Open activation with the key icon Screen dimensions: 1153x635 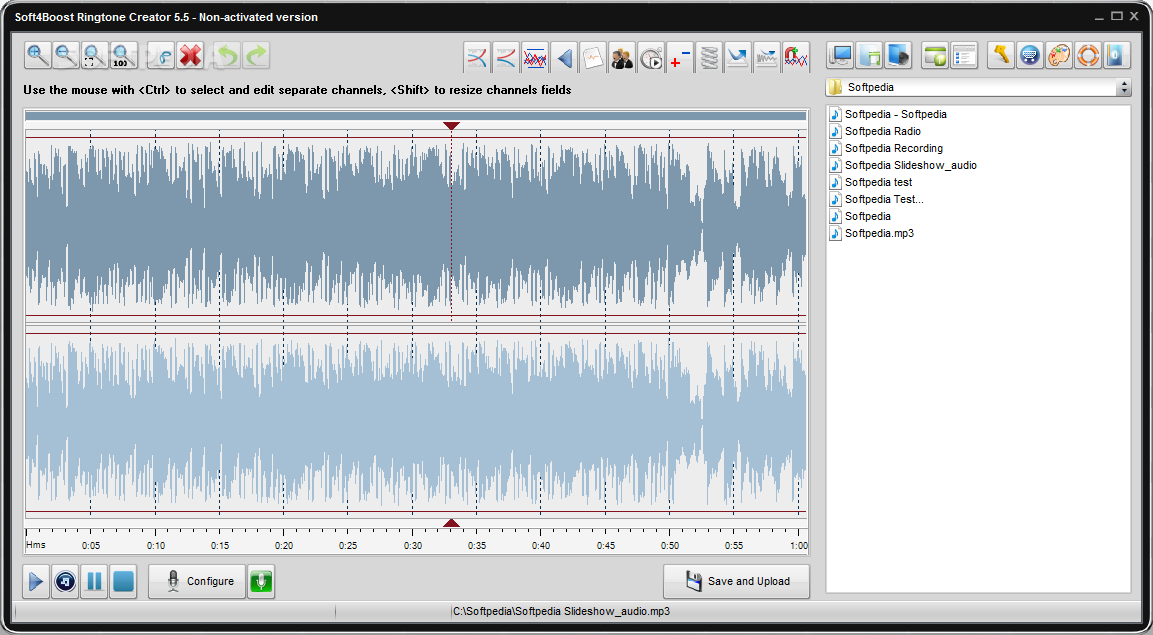click(1001, 56)
